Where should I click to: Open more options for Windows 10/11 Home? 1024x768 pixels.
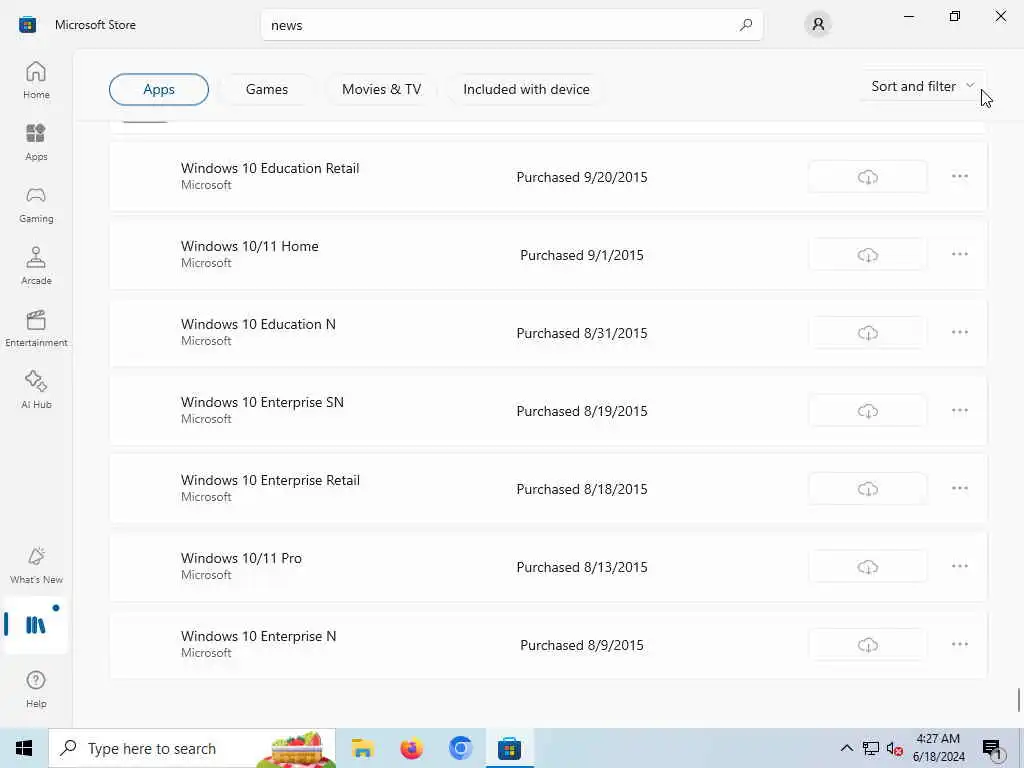(x=959, y=254)
